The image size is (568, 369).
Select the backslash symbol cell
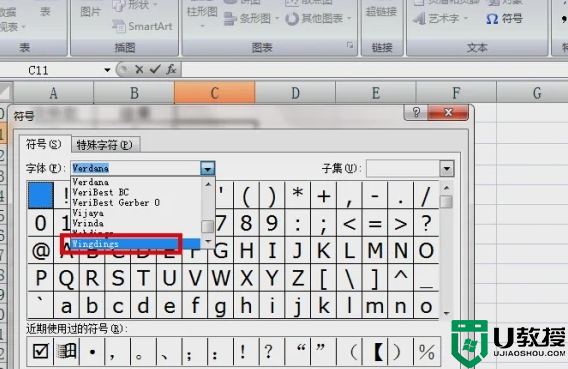click(349, 278)
